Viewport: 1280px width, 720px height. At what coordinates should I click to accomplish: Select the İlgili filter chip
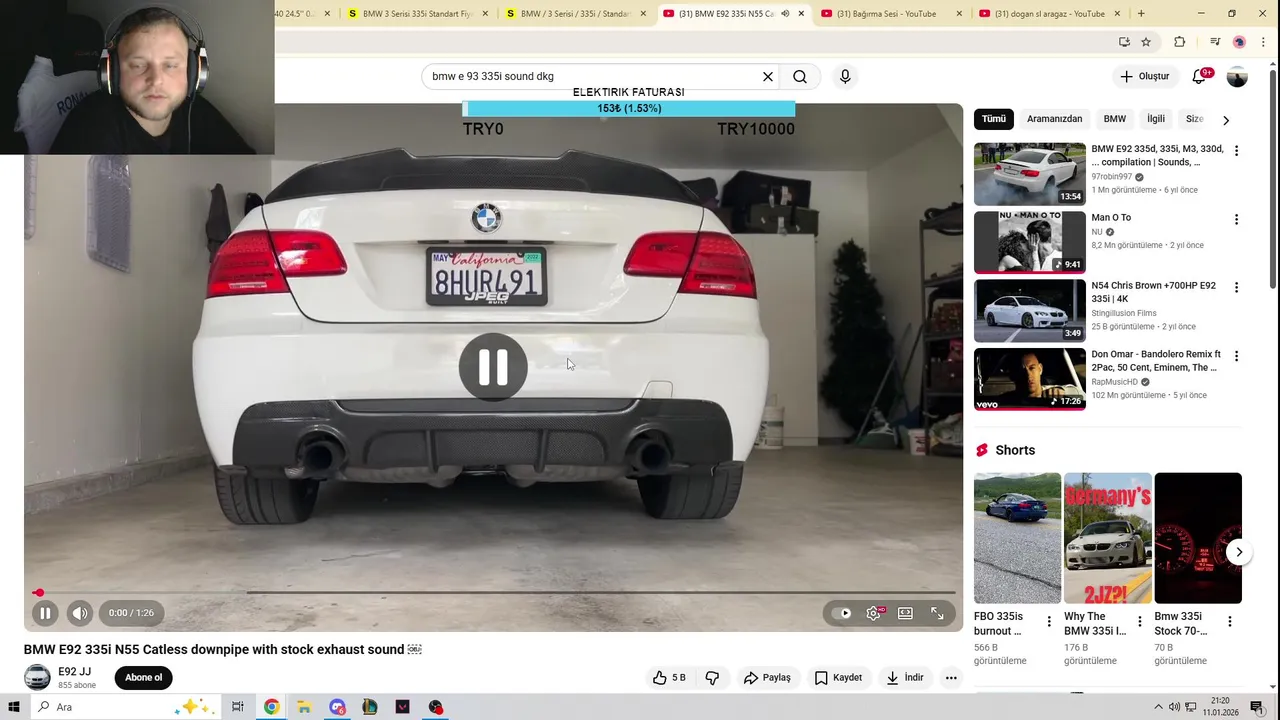pos(1156,119)
